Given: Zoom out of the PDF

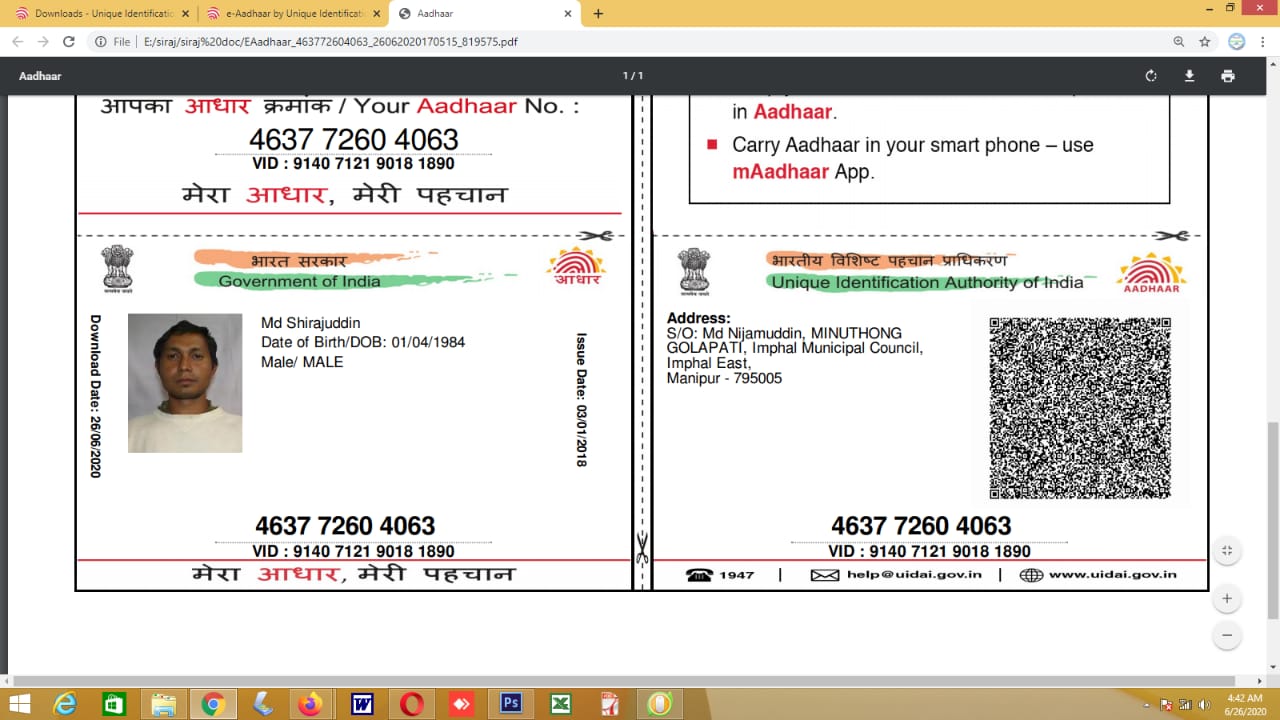Looking at the screenshot, I should [x=1227, y=635].
